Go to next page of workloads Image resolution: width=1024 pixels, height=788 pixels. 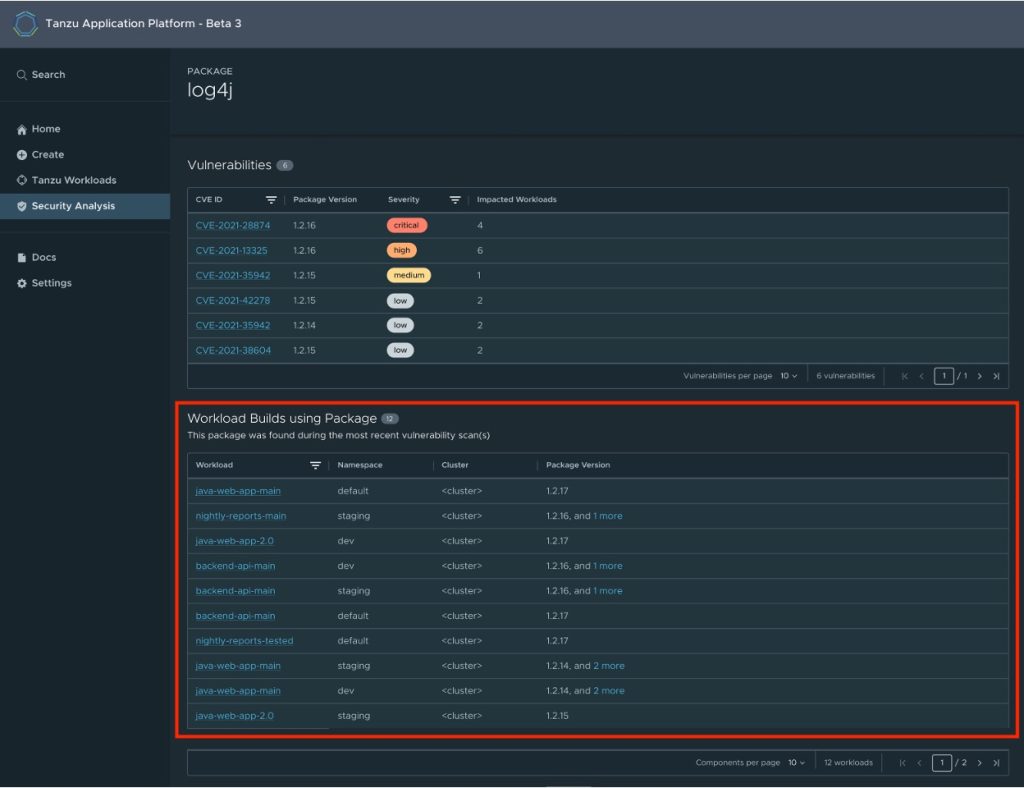click(x=979, y=763)
